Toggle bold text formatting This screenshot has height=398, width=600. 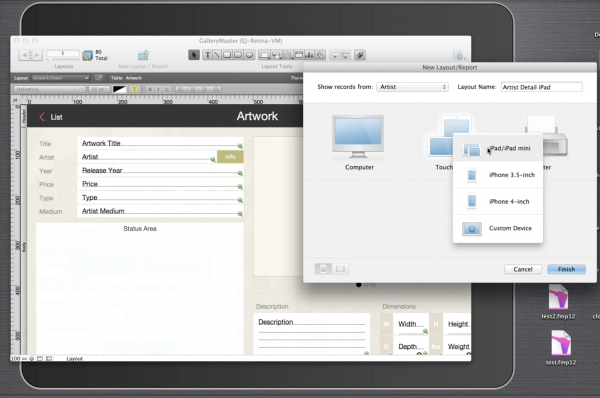click(x=150, y=89)
